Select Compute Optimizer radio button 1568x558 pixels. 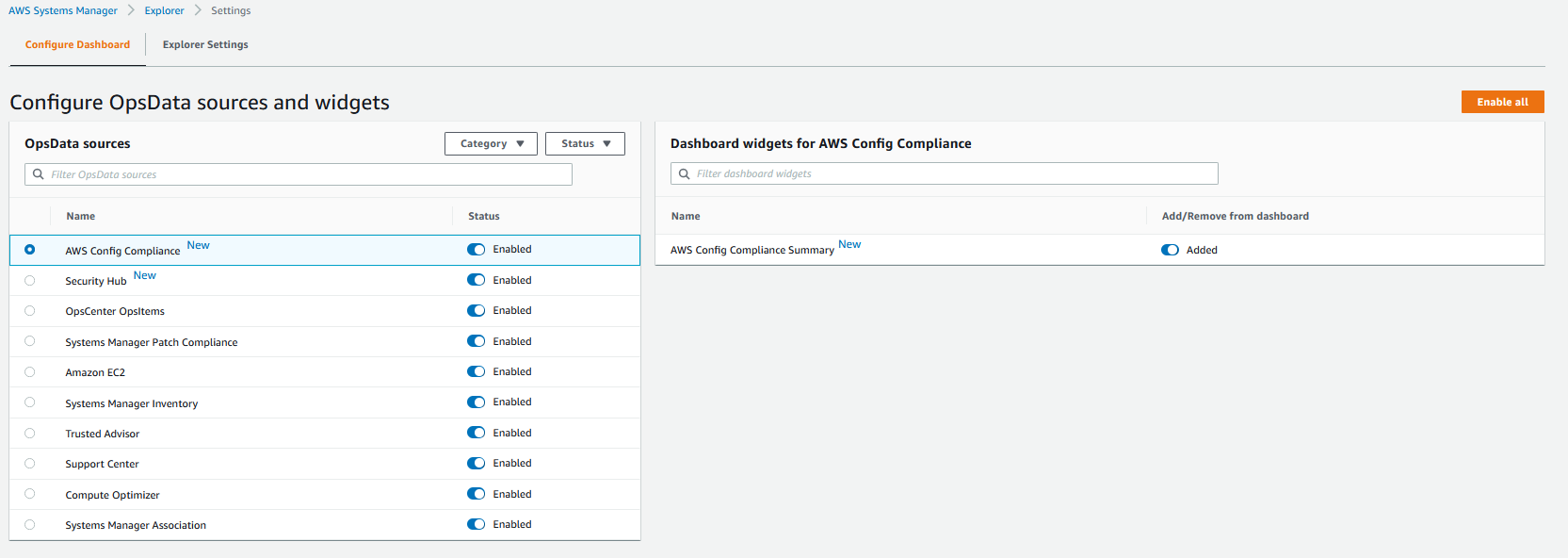click(30, 494)
